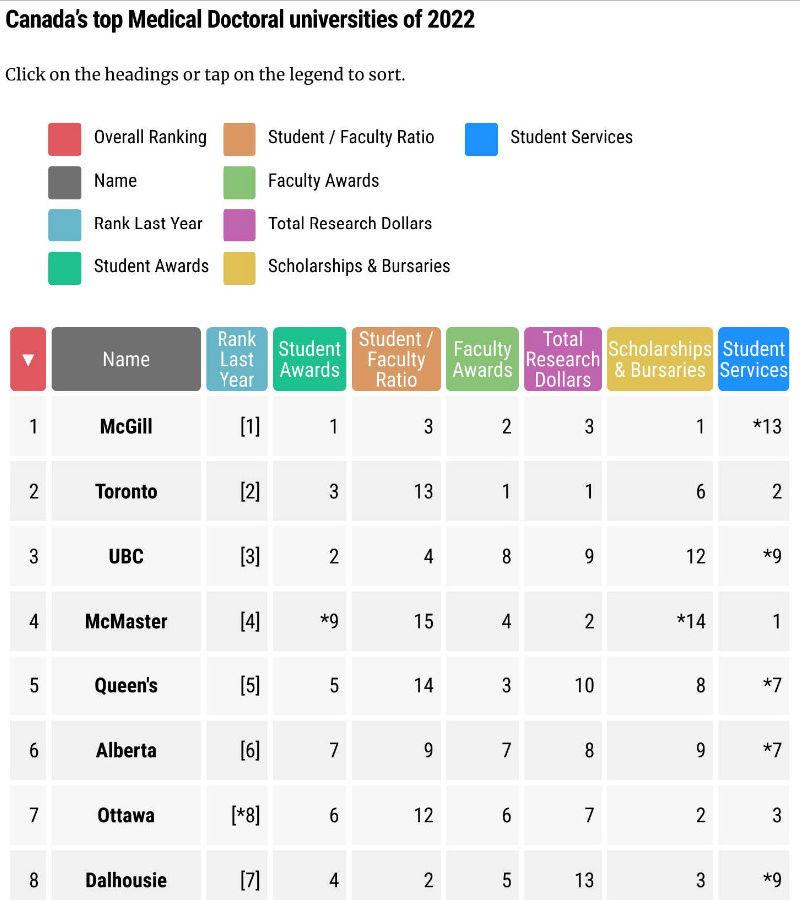800x900 pixels.
Task: Select the green Student Awards legend swatch
Action: point(64,268)
